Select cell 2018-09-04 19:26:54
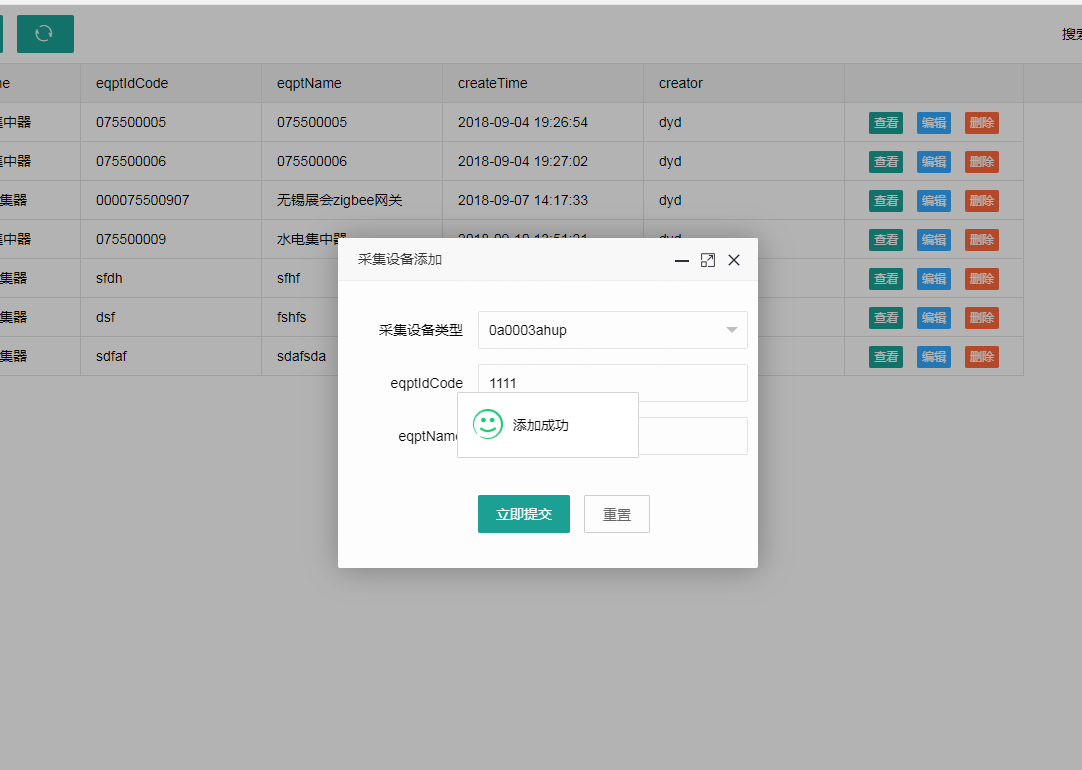The width and height of the screenshot is (1082, 770). [x=543, y=122]
